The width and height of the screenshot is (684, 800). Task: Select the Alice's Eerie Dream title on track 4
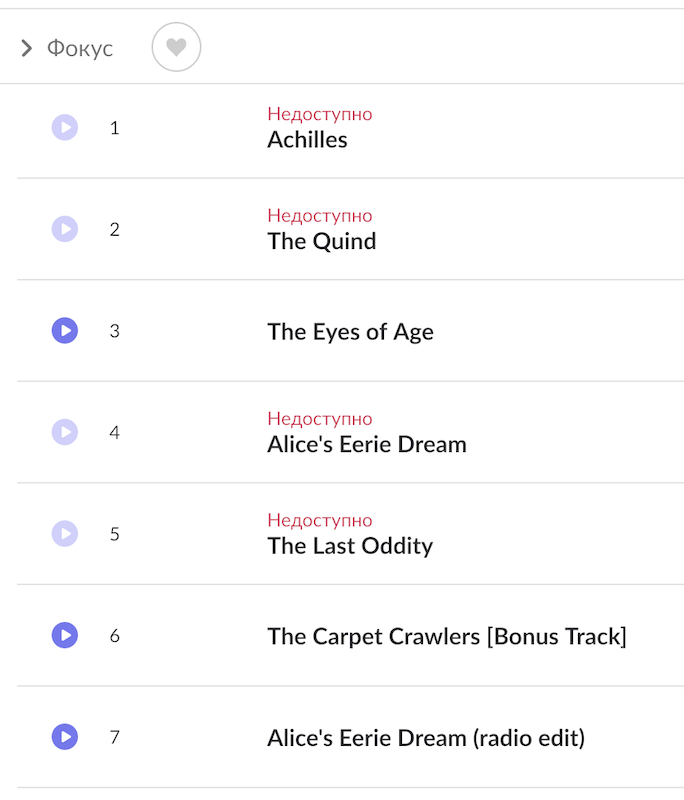pyautogui.click(x=366, y=445)
